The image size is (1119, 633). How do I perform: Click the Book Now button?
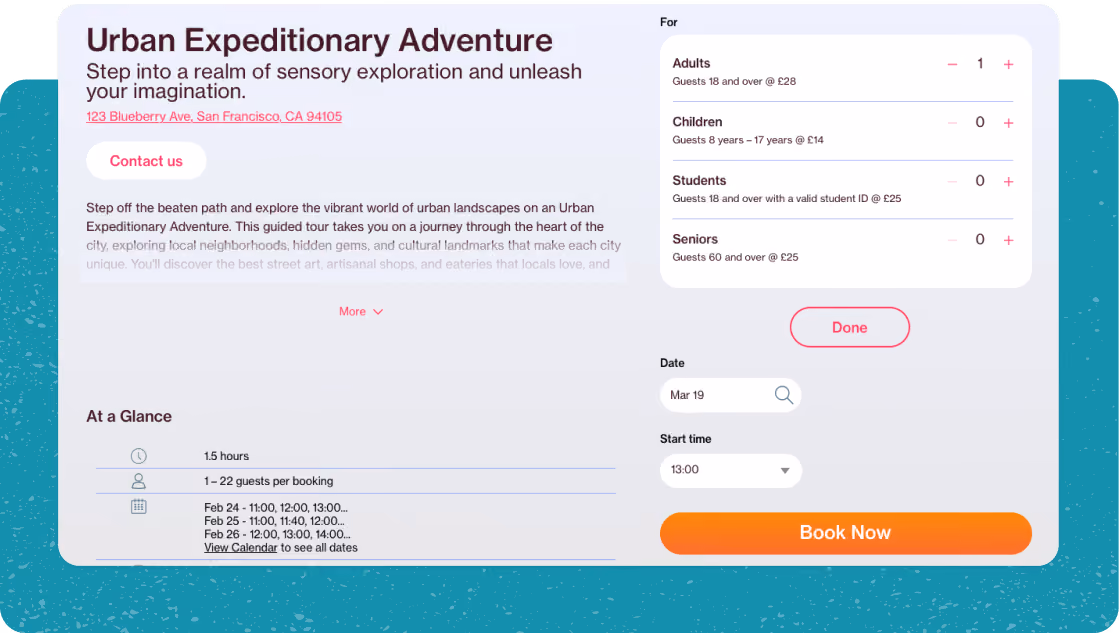pos(846,533)
